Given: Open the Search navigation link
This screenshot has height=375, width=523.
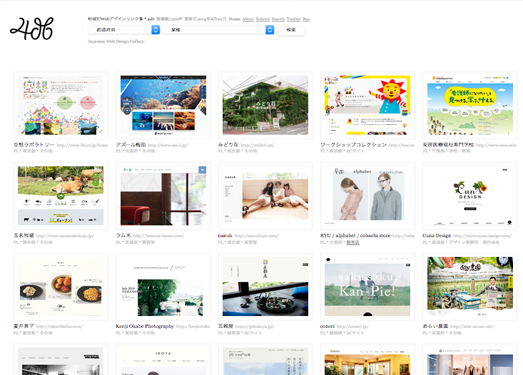Looking at the screenshot, I should pyautogui.click(x=278, y=19).
